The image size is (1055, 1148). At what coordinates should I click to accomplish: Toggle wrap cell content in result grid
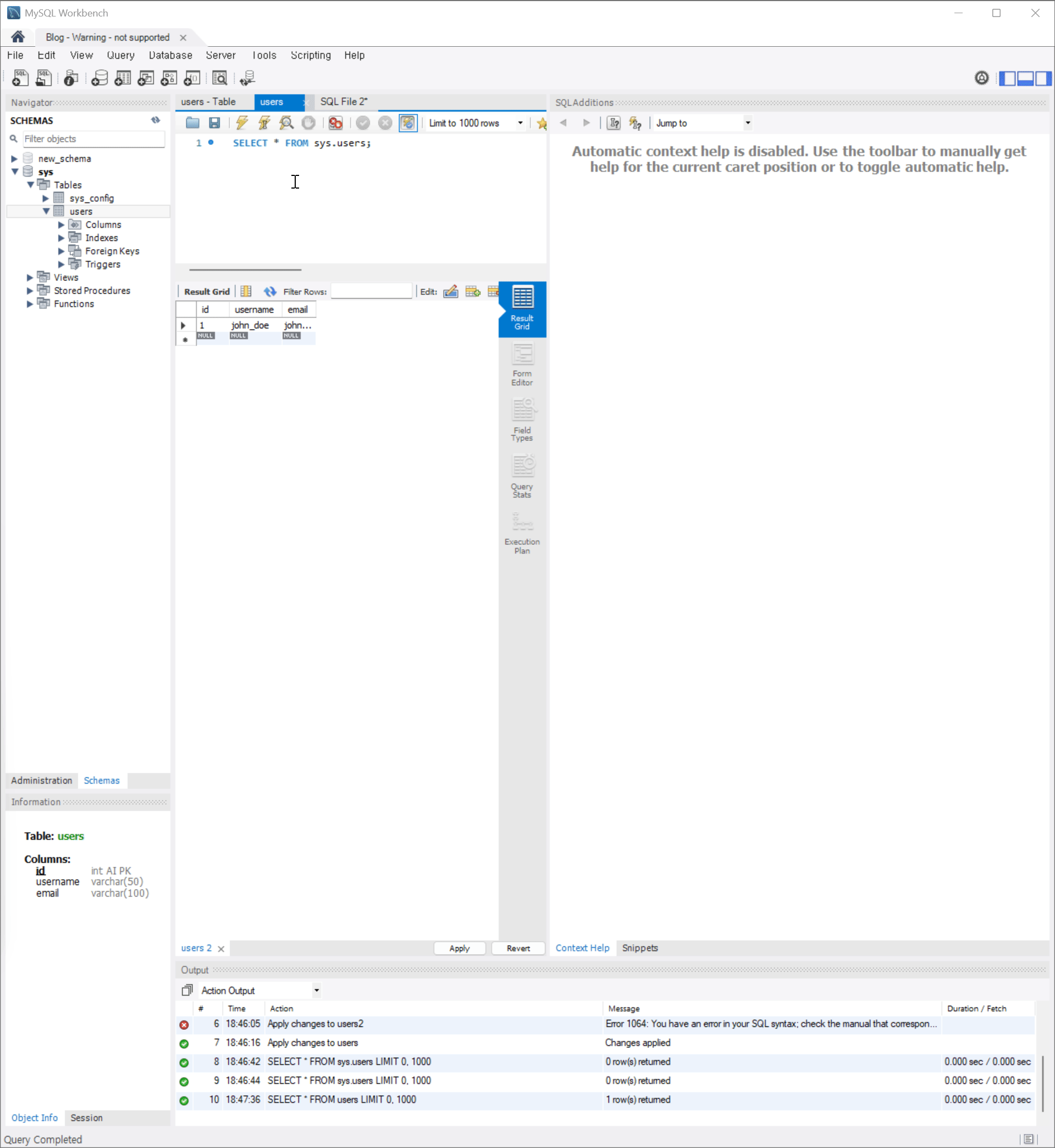246,291
